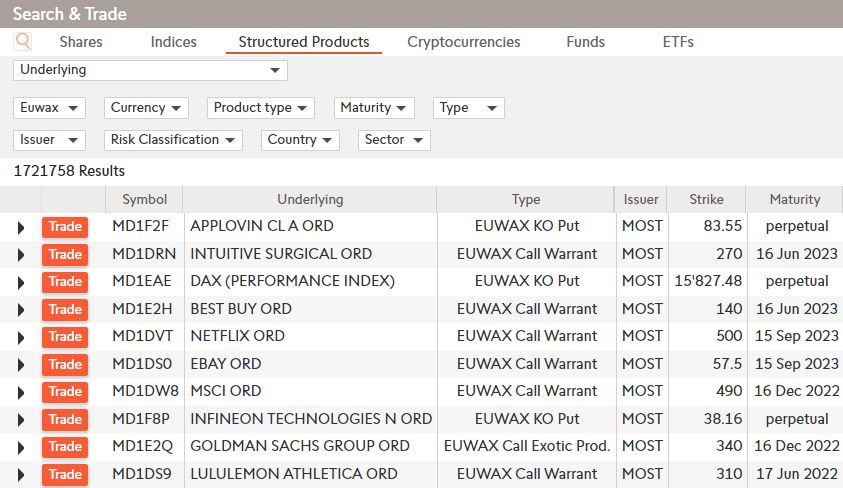This screenshot has width=843, height=488.
Task: Expand the DAX (PERFORMANCE INDEX) row arrow
Action: click(20, 282)
